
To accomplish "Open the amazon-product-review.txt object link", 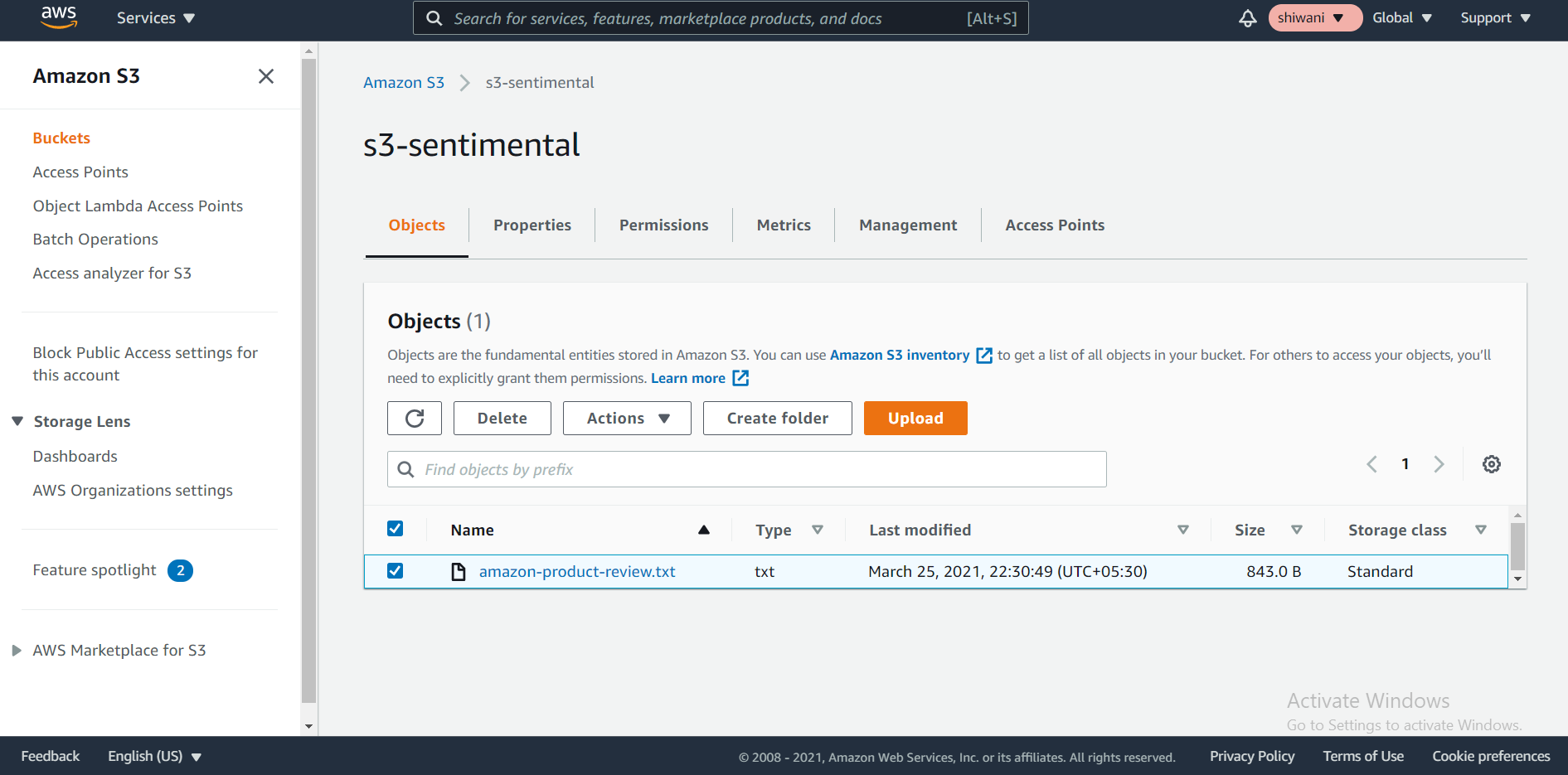I will pyautogui.click(x=577, y=572).
